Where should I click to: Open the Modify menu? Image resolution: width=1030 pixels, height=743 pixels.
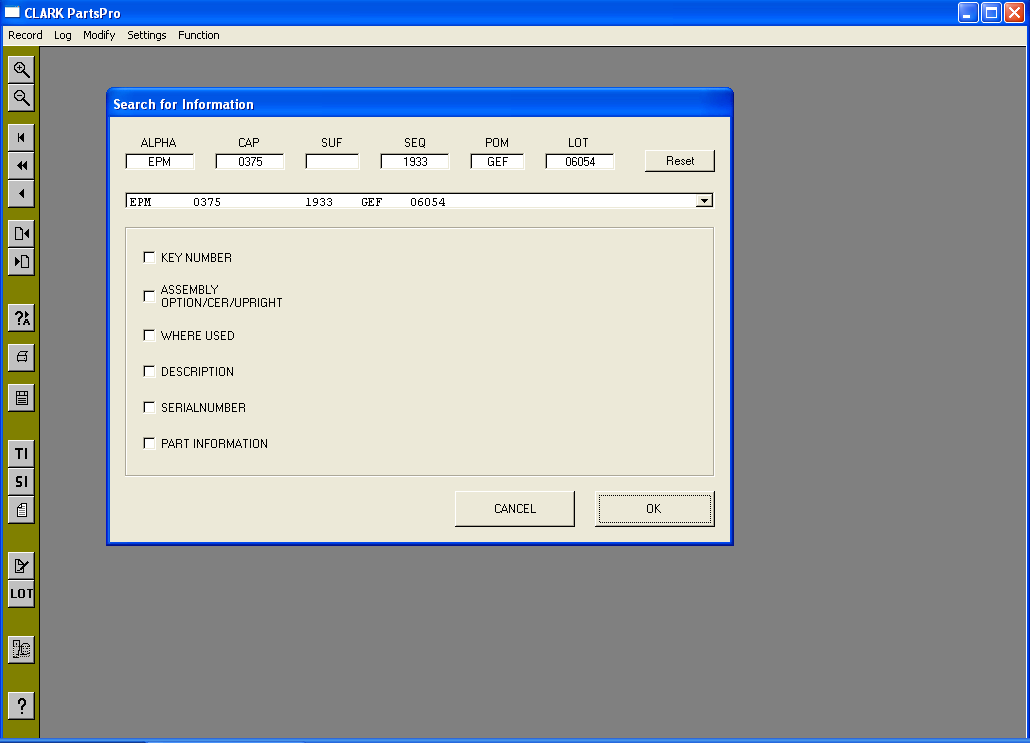coord(99,35)
